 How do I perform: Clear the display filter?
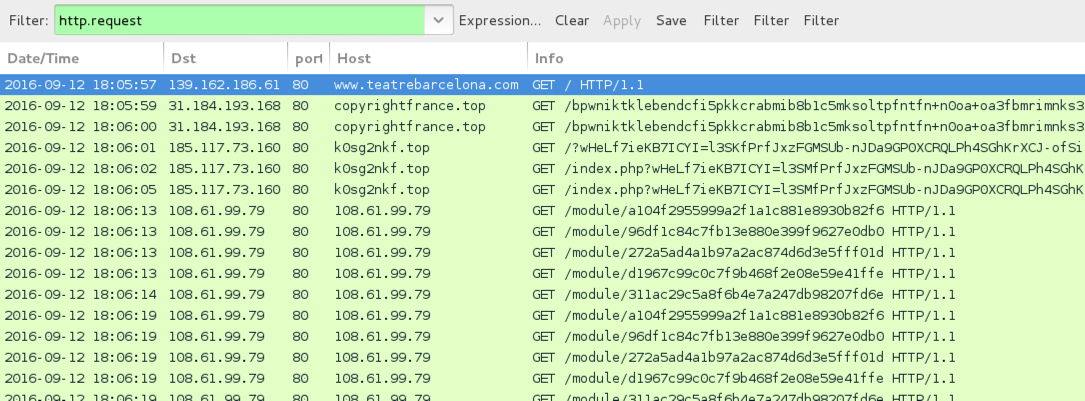coord(572,20)
